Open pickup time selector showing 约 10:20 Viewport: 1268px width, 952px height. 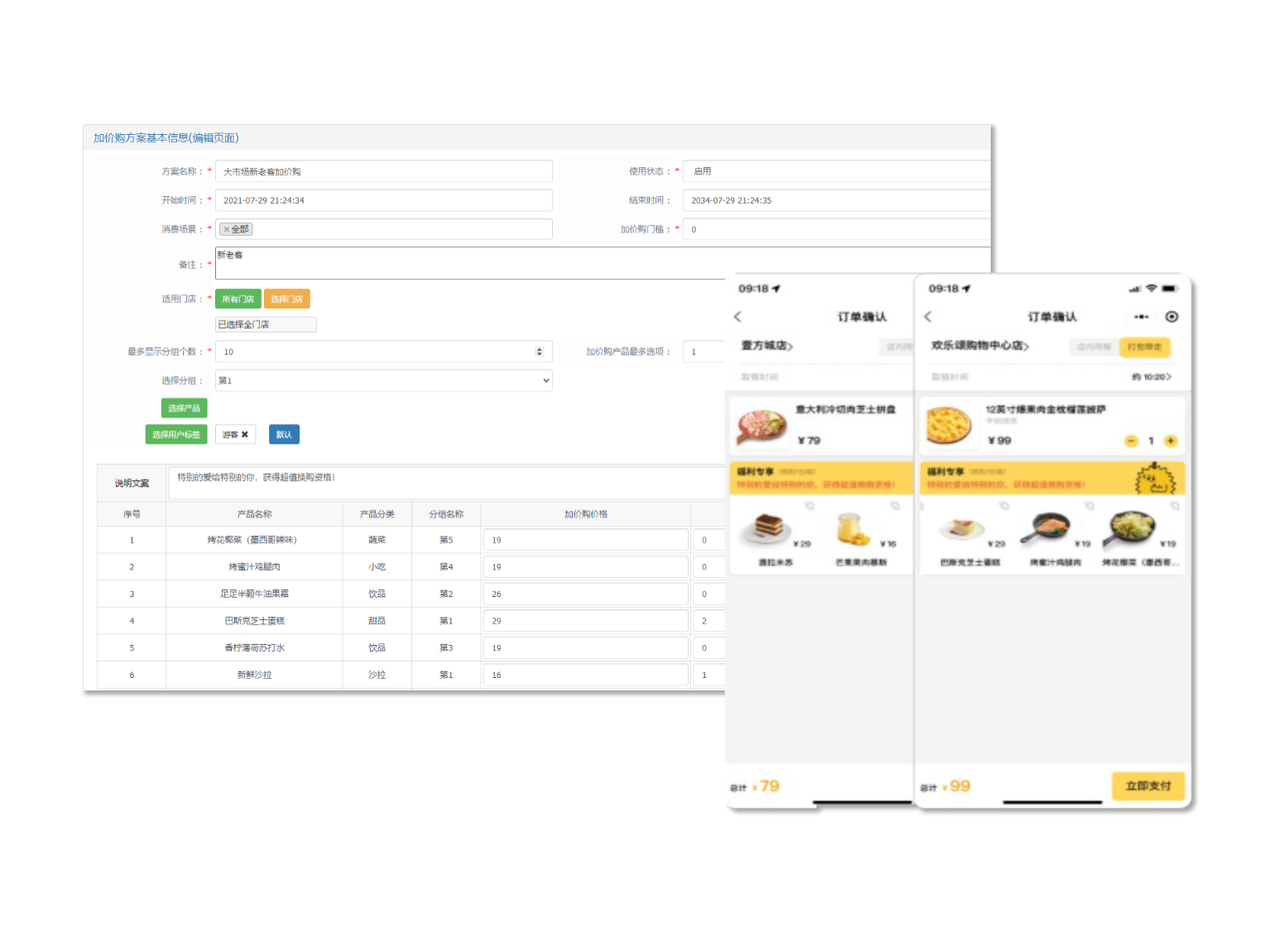(x=1151, y=377)
